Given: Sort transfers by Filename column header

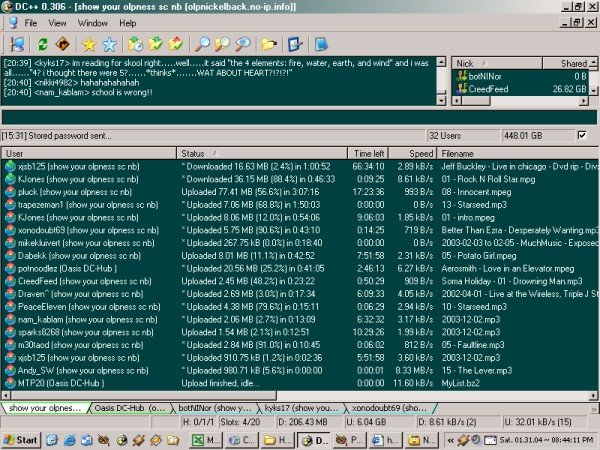Looking at the screenshot, I should tap(518, 153).
